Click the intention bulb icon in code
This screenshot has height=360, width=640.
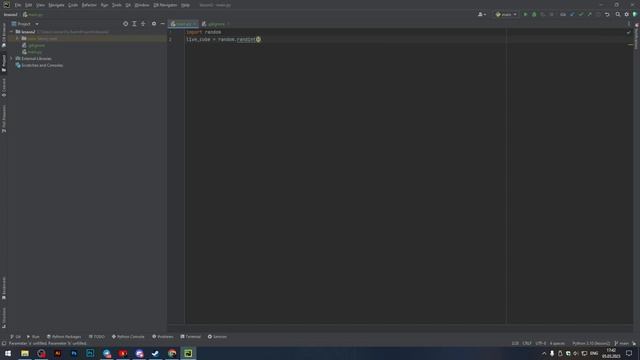point(258,40)
